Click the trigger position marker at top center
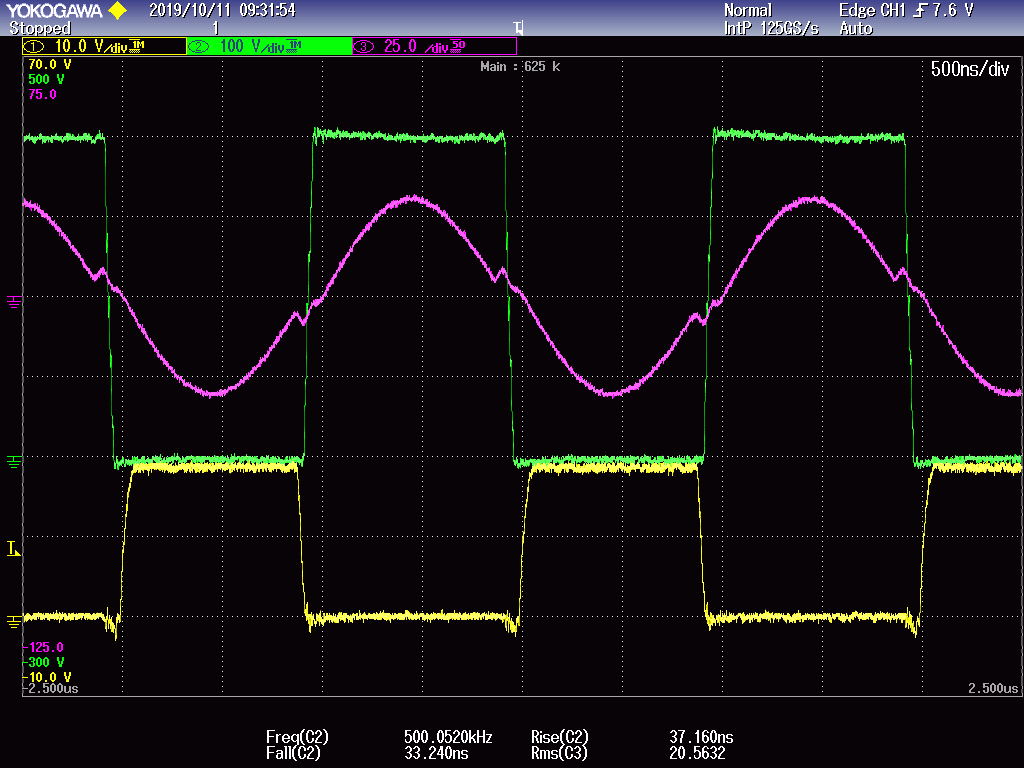Image resolution: width=1024 pixels, height=768 pixels. (517, 28)
